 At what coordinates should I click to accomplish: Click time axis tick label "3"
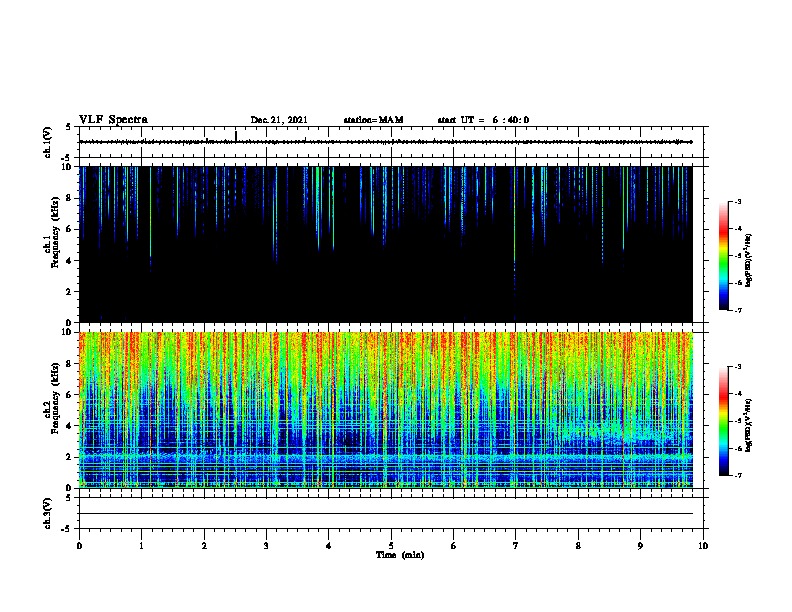click(x=266, y=545)
